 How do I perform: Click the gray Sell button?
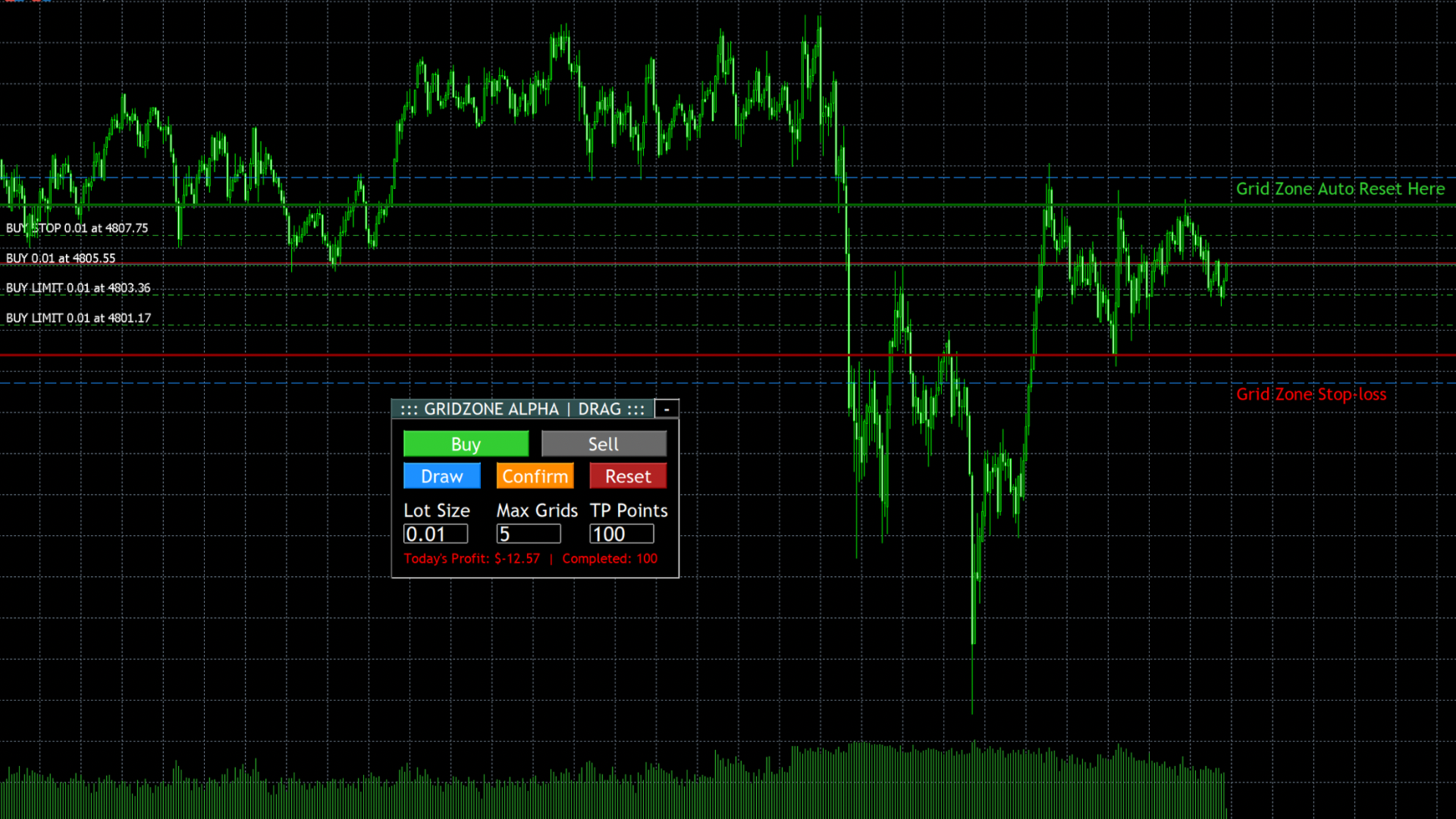604,444
